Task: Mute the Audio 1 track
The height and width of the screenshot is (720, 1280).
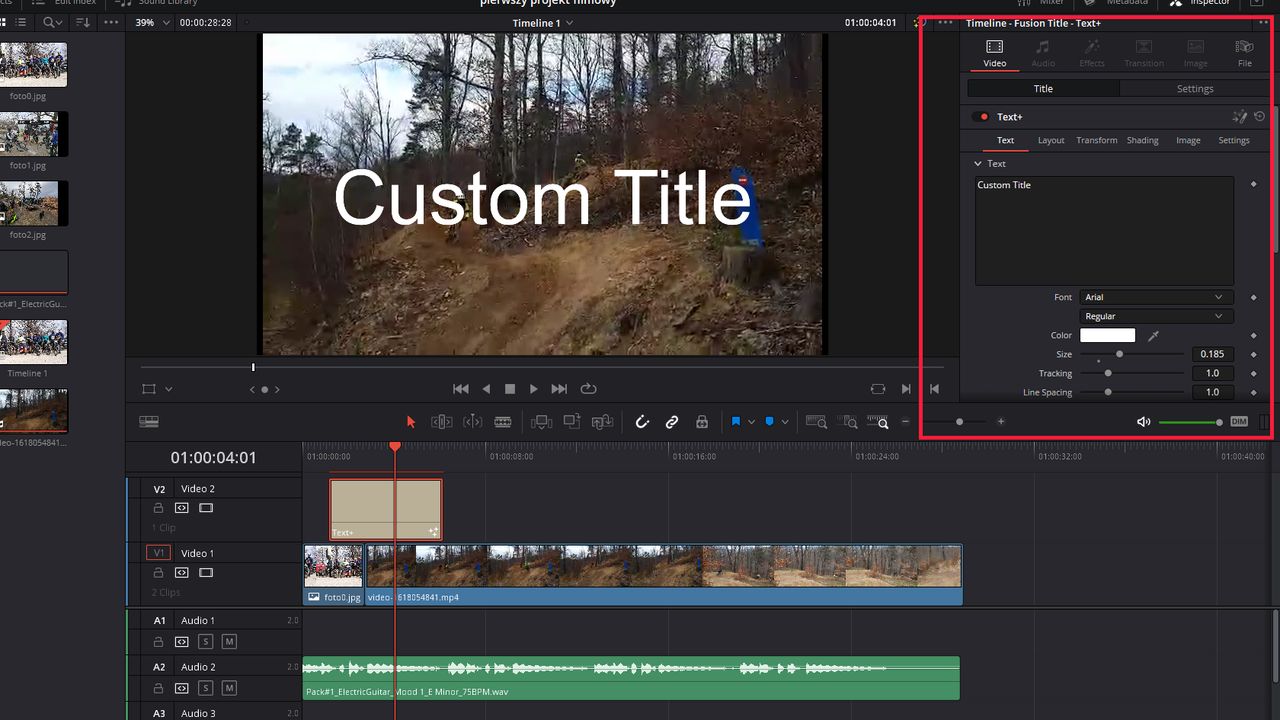Action: click(229, 642)
